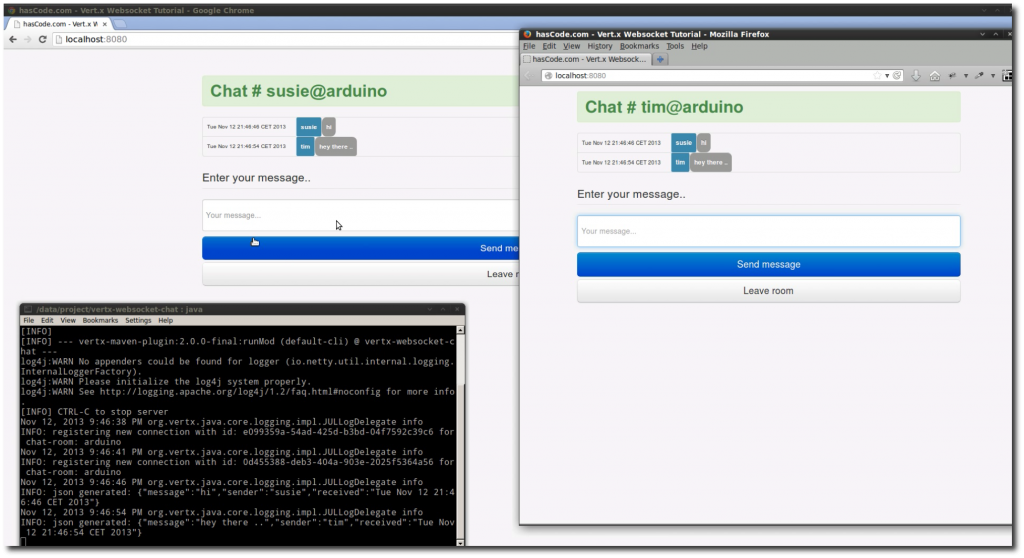Click Send message button in Chrome

[360, 248]
